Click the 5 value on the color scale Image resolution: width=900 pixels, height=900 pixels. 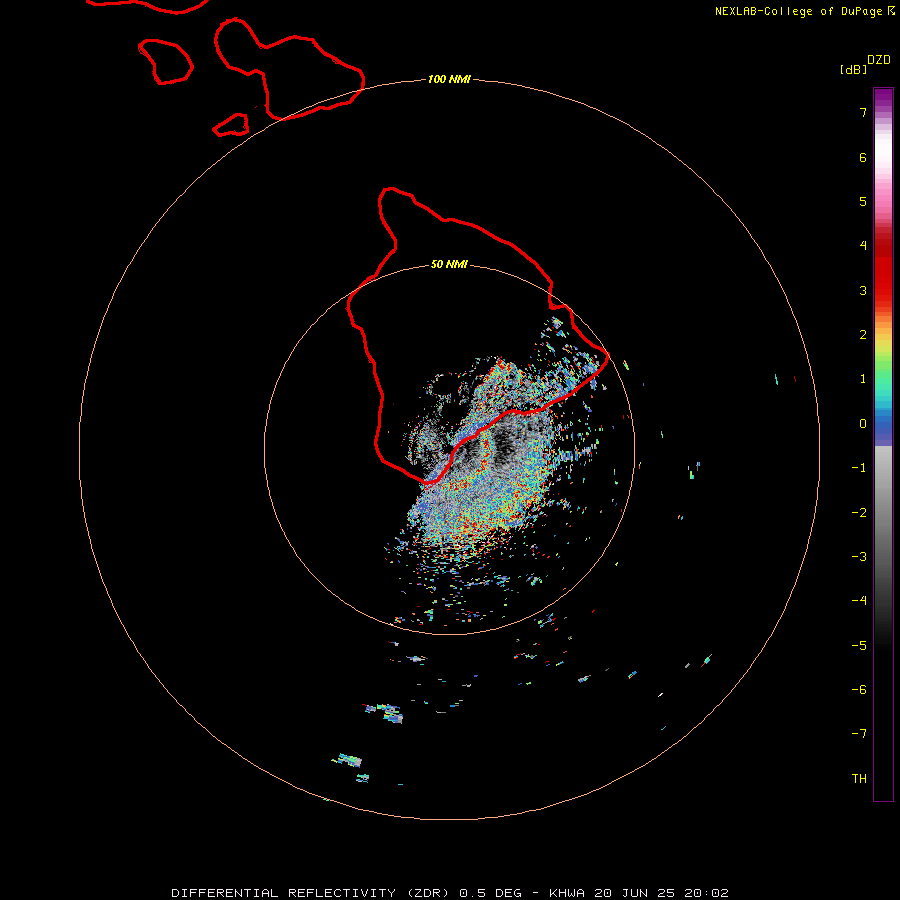863,201
